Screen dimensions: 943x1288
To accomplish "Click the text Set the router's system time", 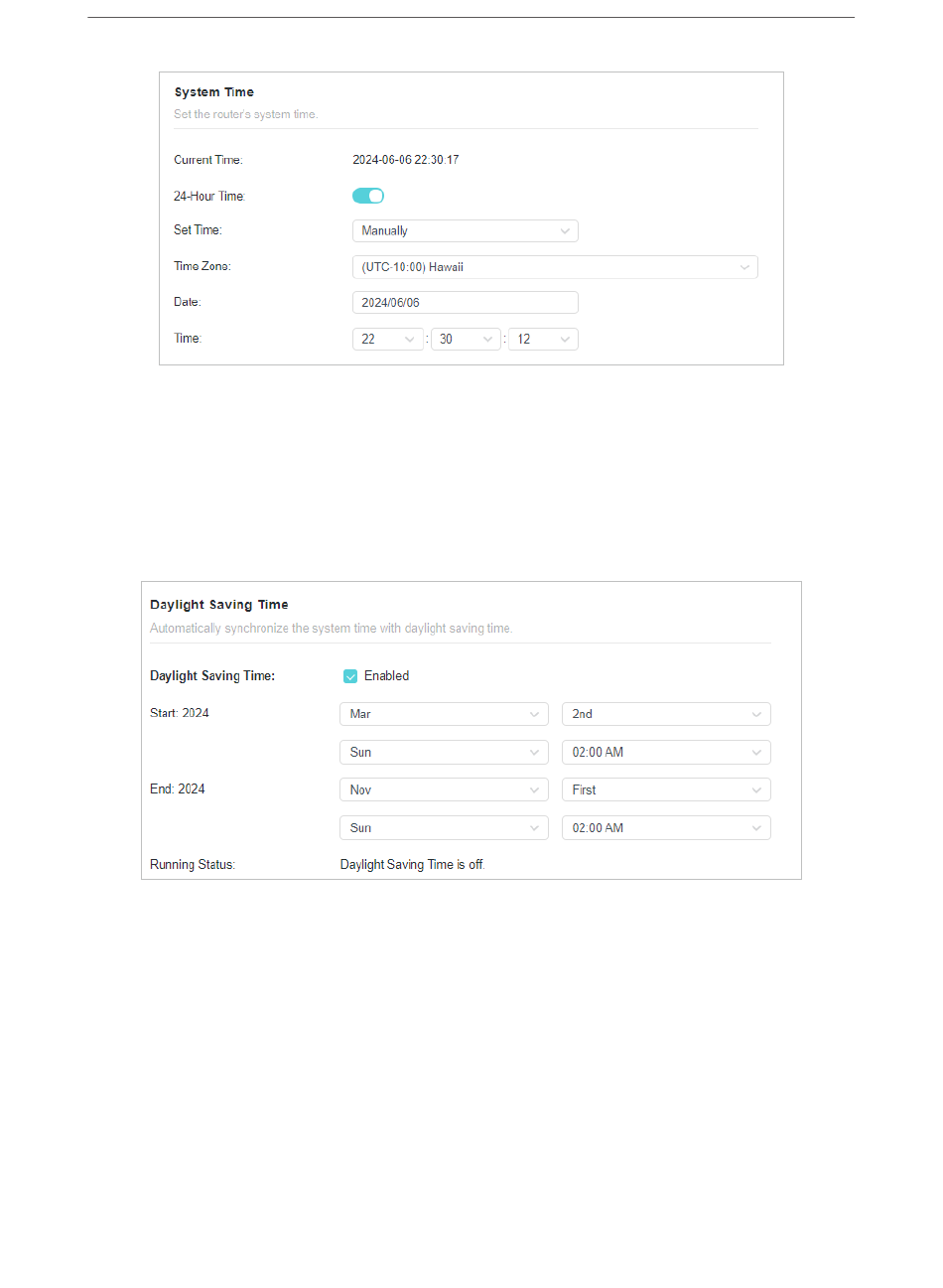I will (x=246, y=114).
